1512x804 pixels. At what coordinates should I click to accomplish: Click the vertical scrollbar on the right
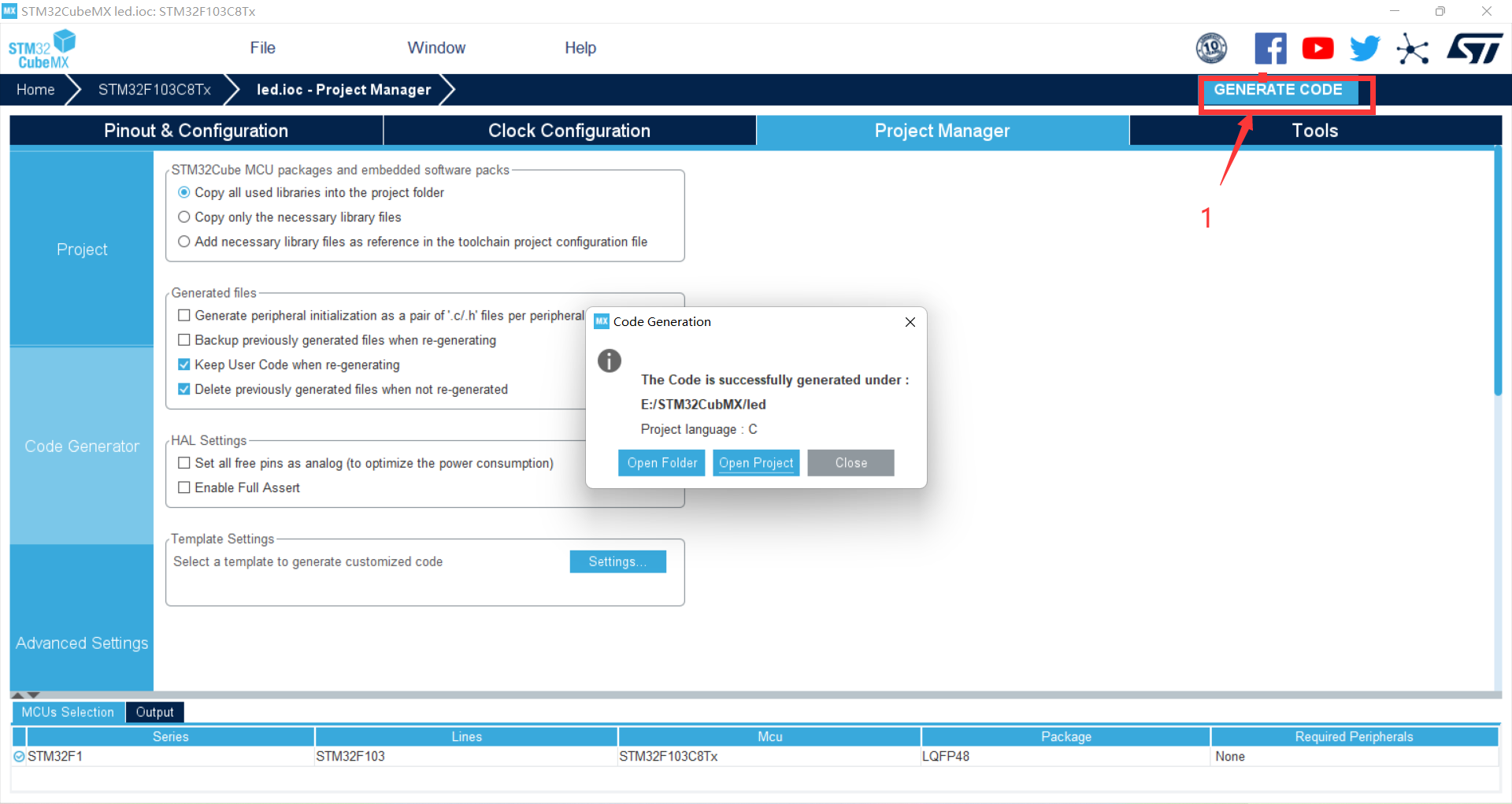point(1498,272)
